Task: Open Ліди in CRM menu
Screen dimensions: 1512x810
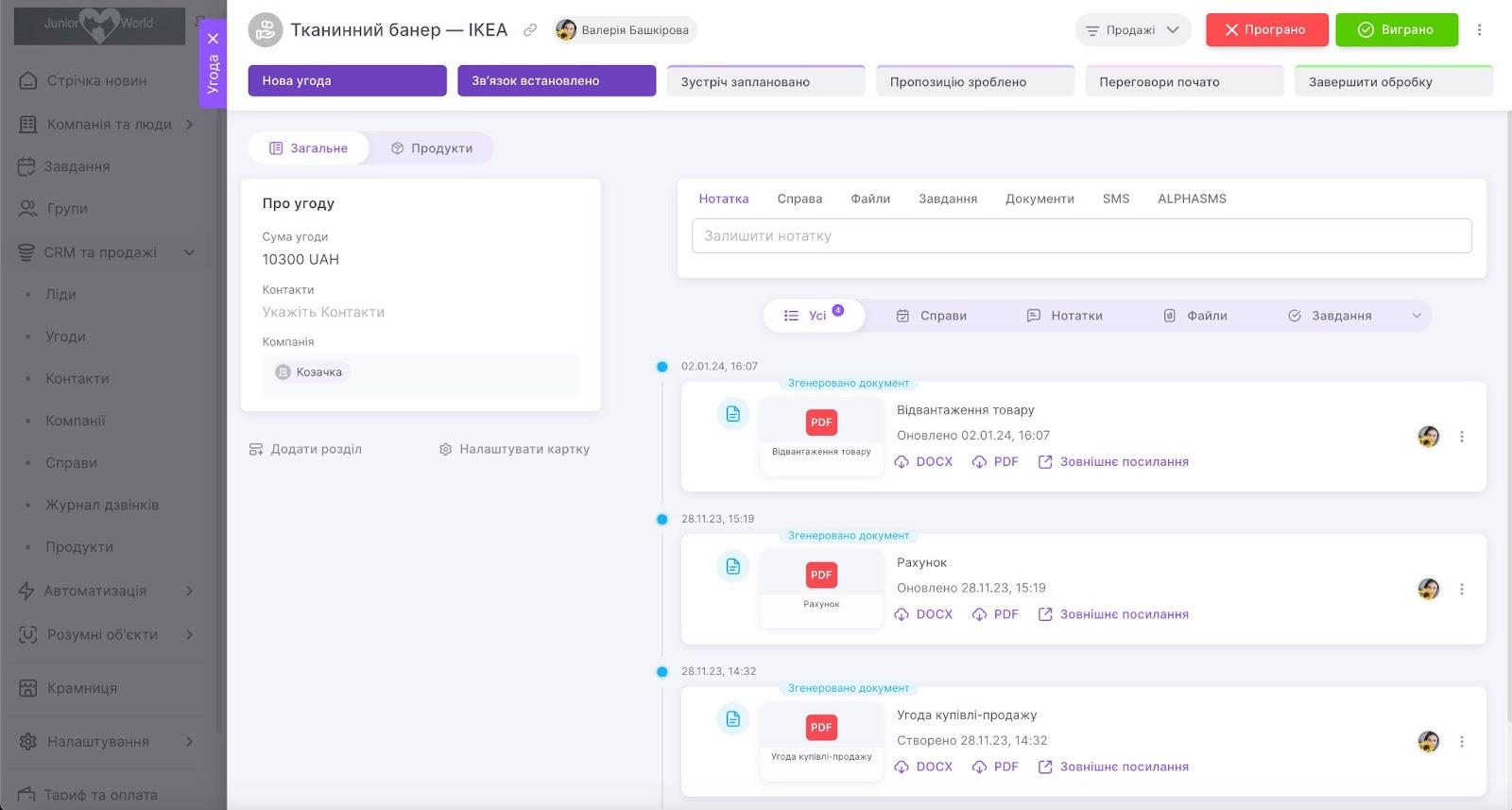Action: click(60, 294)
